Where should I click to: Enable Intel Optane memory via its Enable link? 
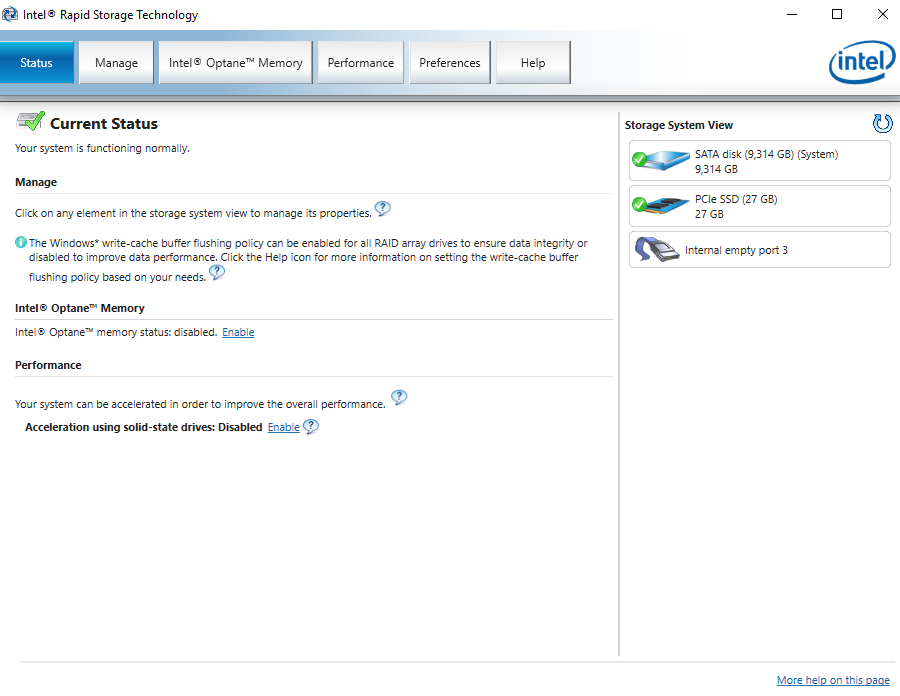(x=238, y=332)
